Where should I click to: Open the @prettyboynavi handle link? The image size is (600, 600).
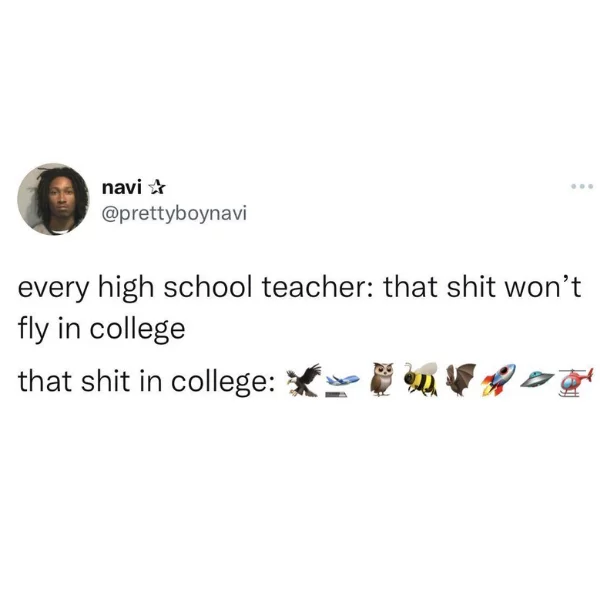click(x=174, y=214)
